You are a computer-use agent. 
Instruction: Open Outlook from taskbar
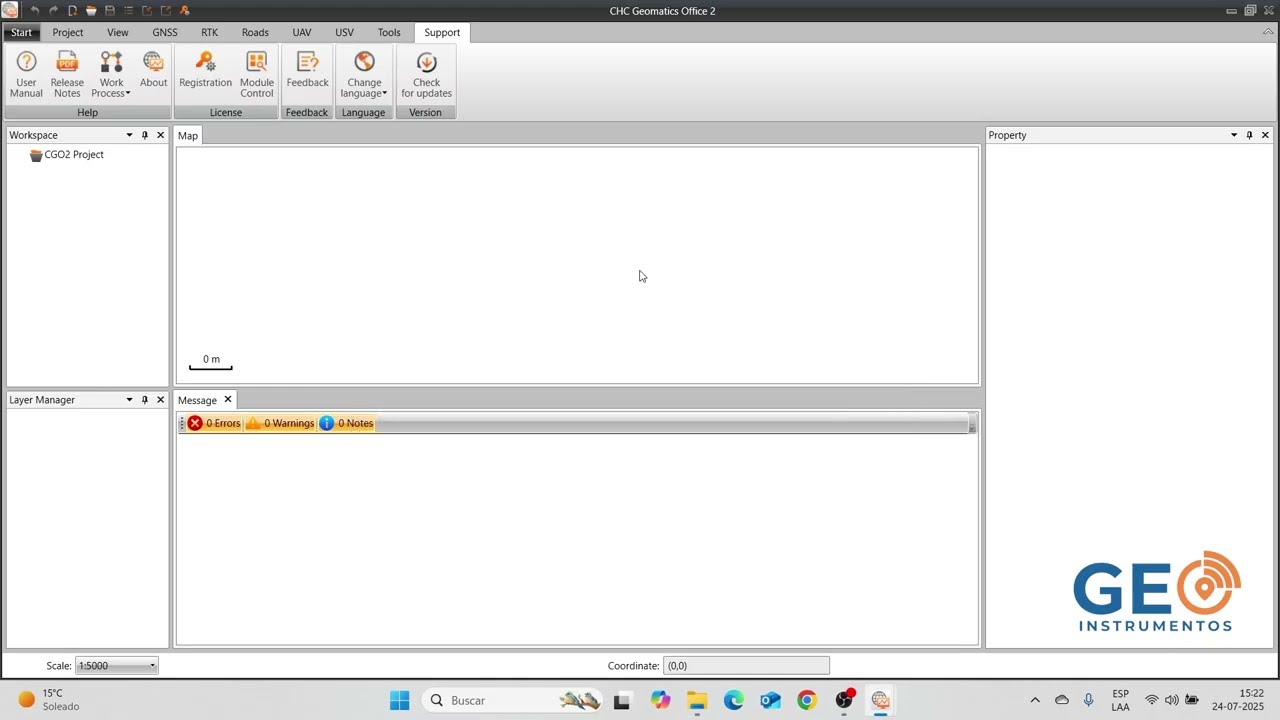point(770,700)
